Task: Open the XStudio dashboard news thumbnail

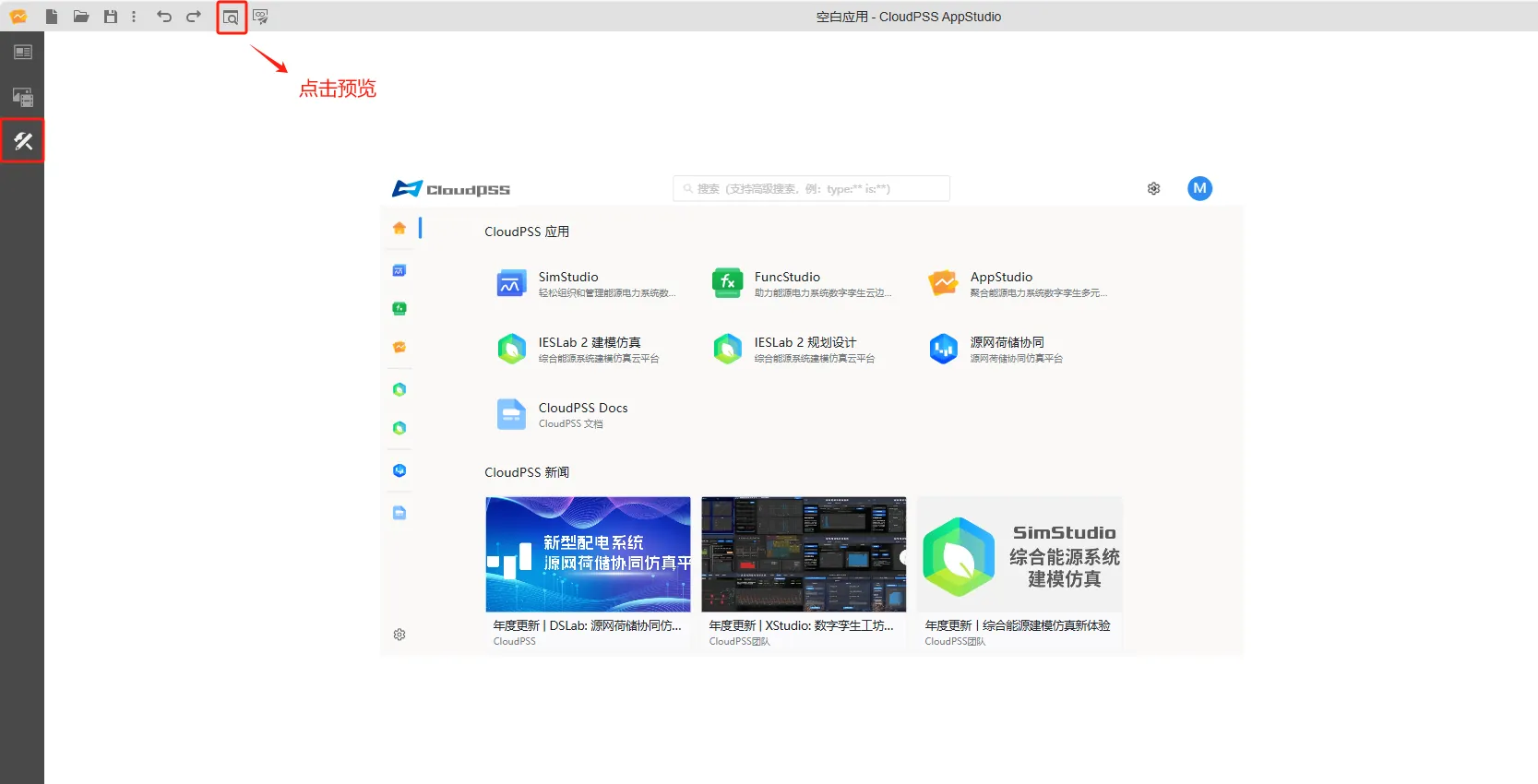Action: 805,554
